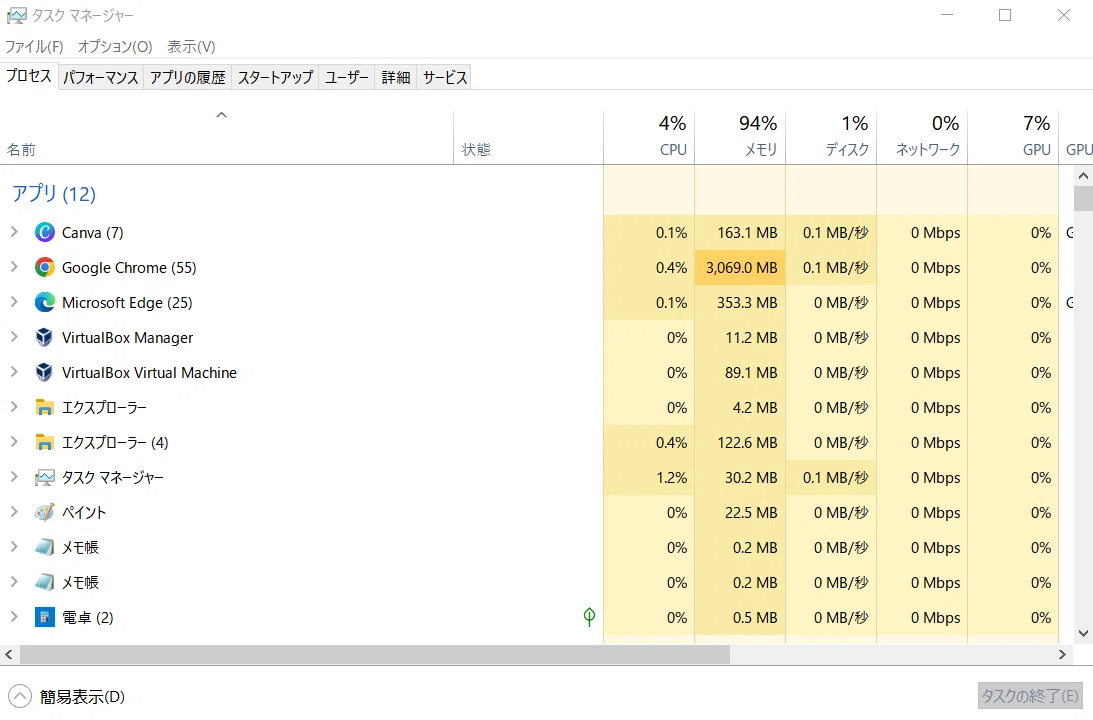Viewport: 1093px width, 720px height.
Task: Open the ファイル(F) menu
Action: click(x=34, y=47)
